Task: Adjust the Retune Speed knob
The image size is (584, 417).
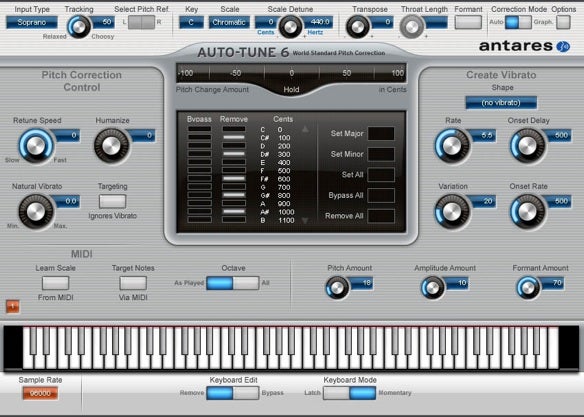Action: [36, 146]
